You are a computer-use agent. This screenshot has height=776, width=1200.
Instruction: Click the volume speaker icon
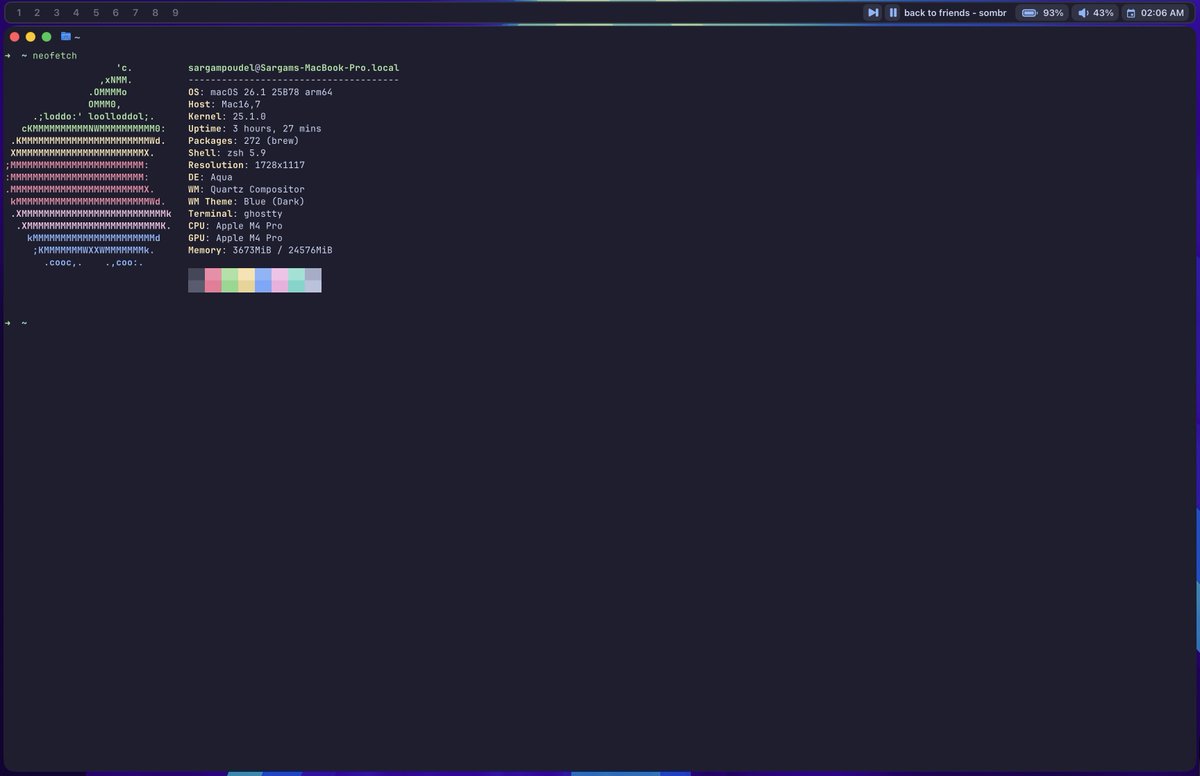click(1083, 13)
